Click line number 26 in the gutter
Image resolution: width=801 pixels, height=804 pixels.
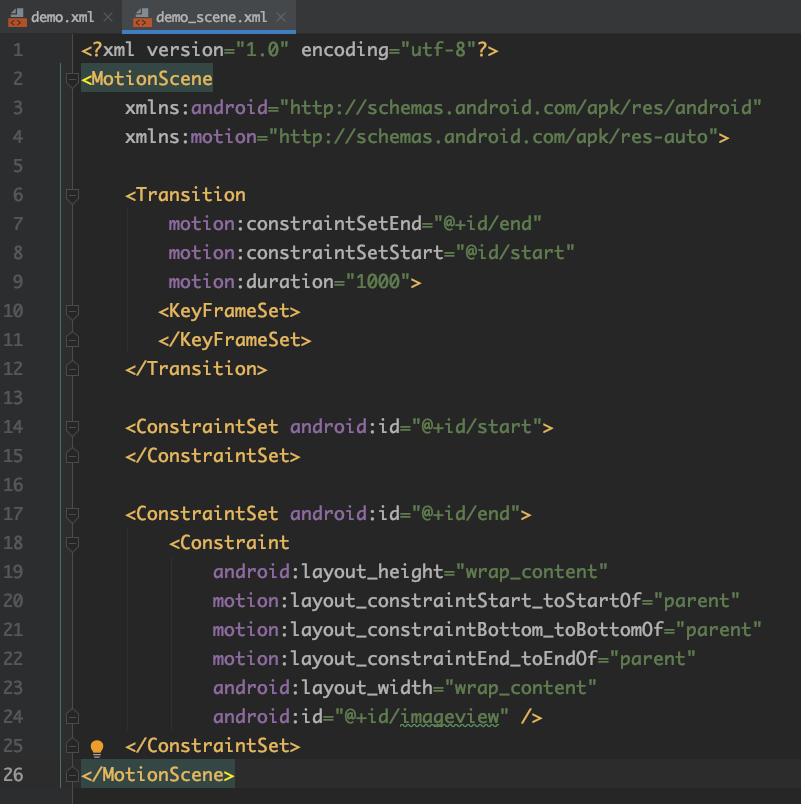(13, 774)
